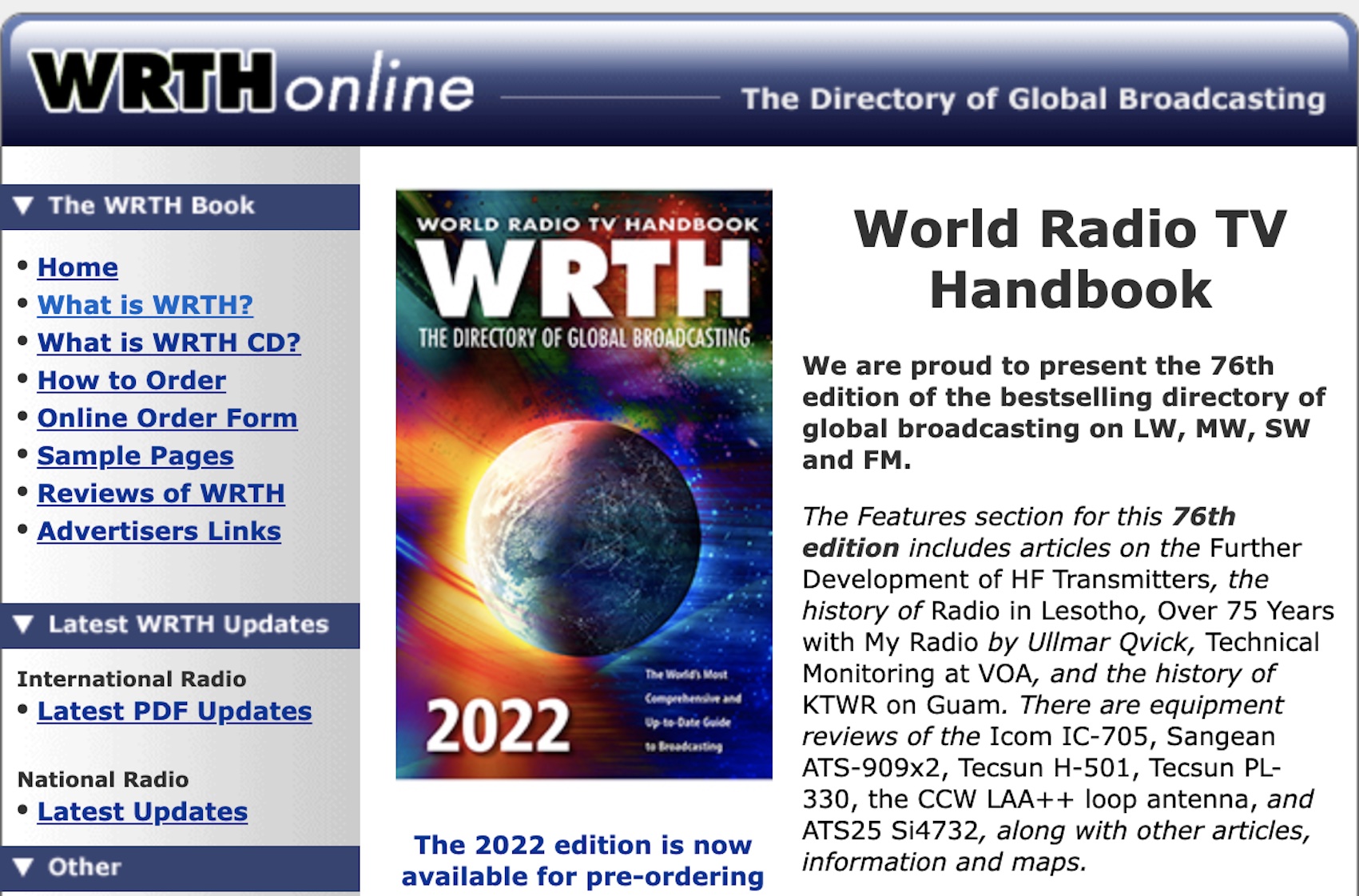Screen dimensions: 1359x896
Task: Open the Advertisers Links page
Action: click(159, 531)
